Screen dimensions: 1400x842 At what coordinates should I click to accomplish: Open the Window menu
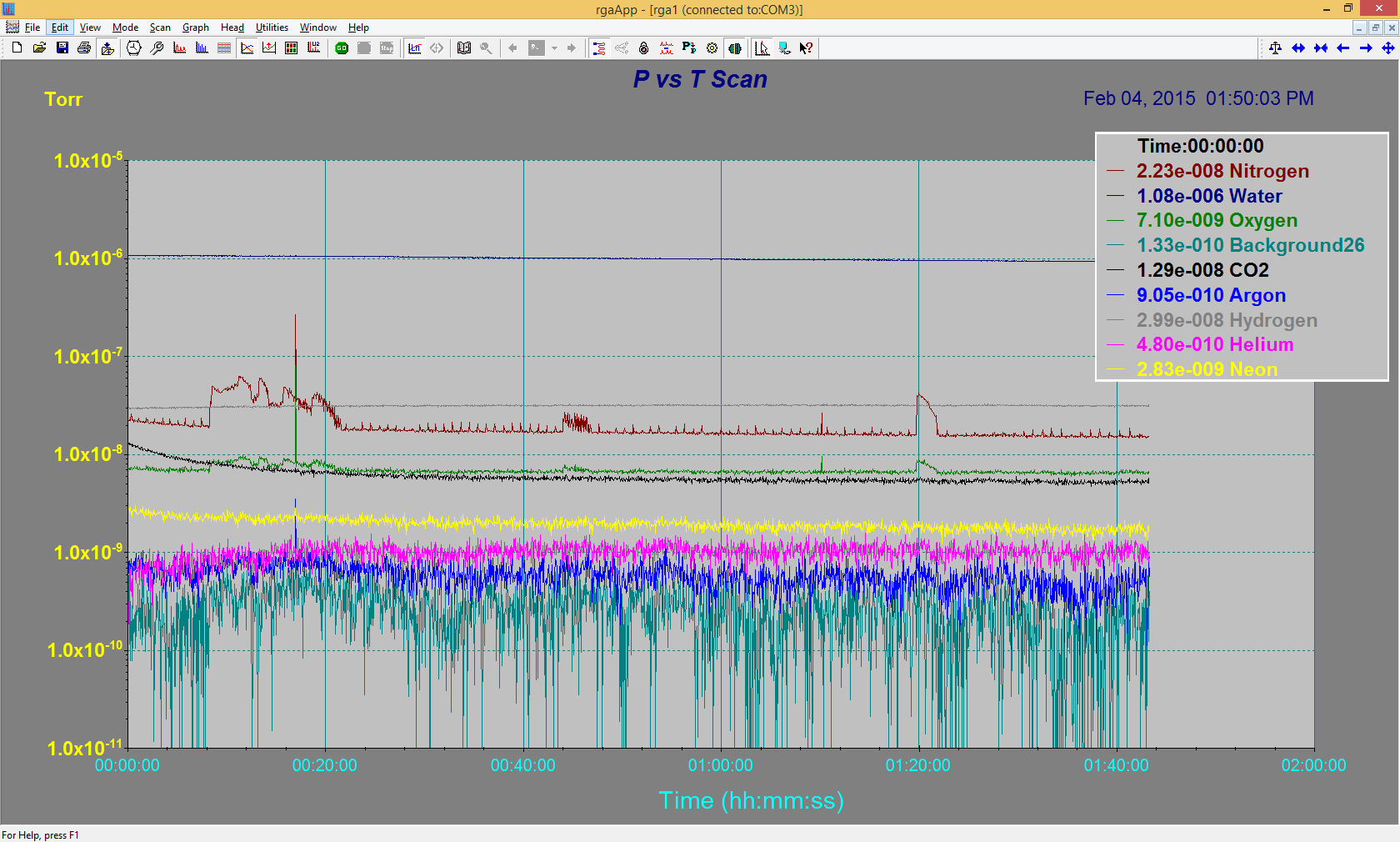coord(318,28)
